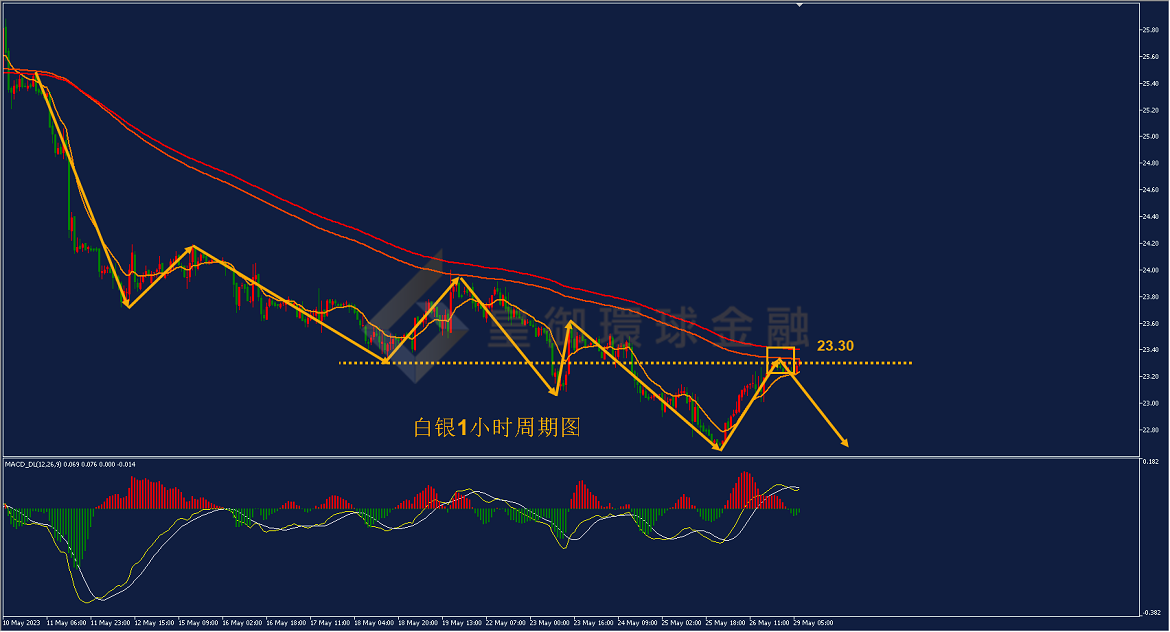This screenshot has width=1170, height=632.
Task: Click the 23.30 price annotation label
Action: [835, 345]
